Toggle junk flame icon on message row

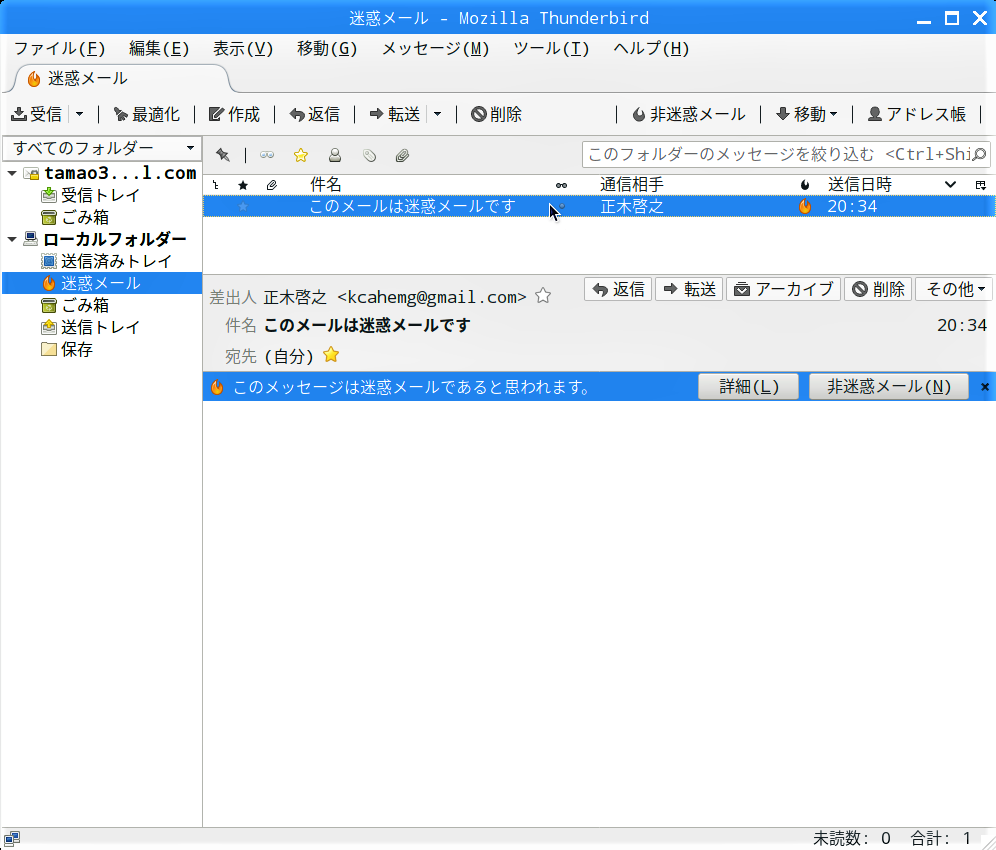click(805, 206)
